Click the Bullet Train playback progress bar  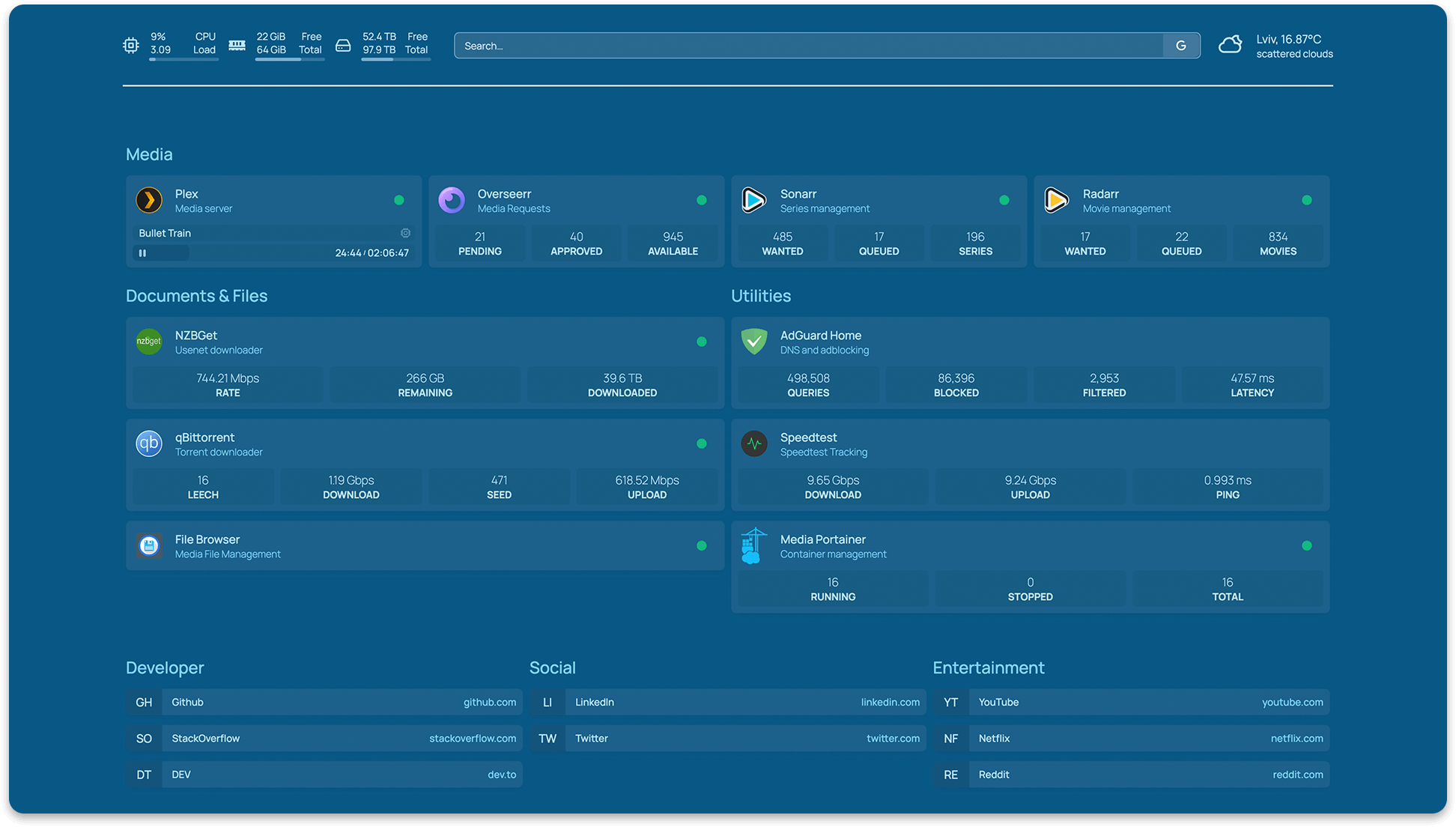pyautogui.click(x=255, y=253)
